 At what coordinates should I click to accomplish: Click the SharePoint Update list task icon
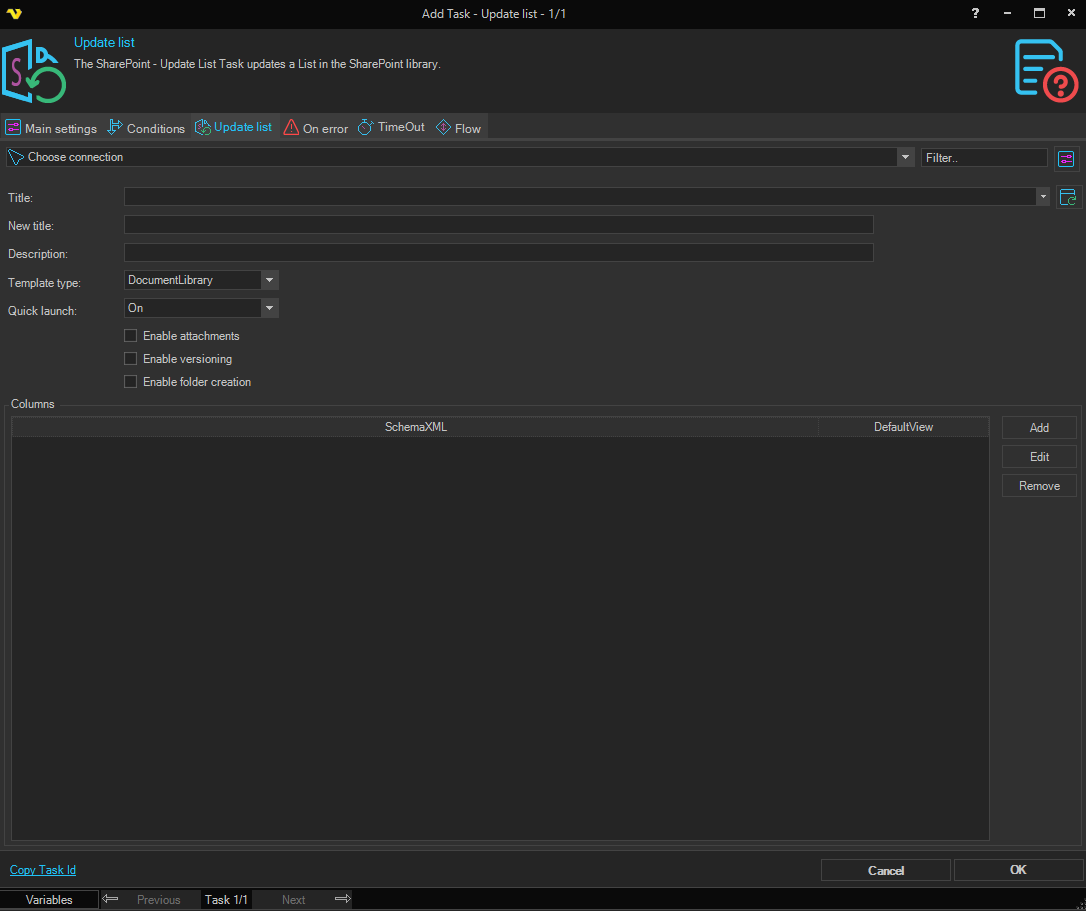[34, 71]
